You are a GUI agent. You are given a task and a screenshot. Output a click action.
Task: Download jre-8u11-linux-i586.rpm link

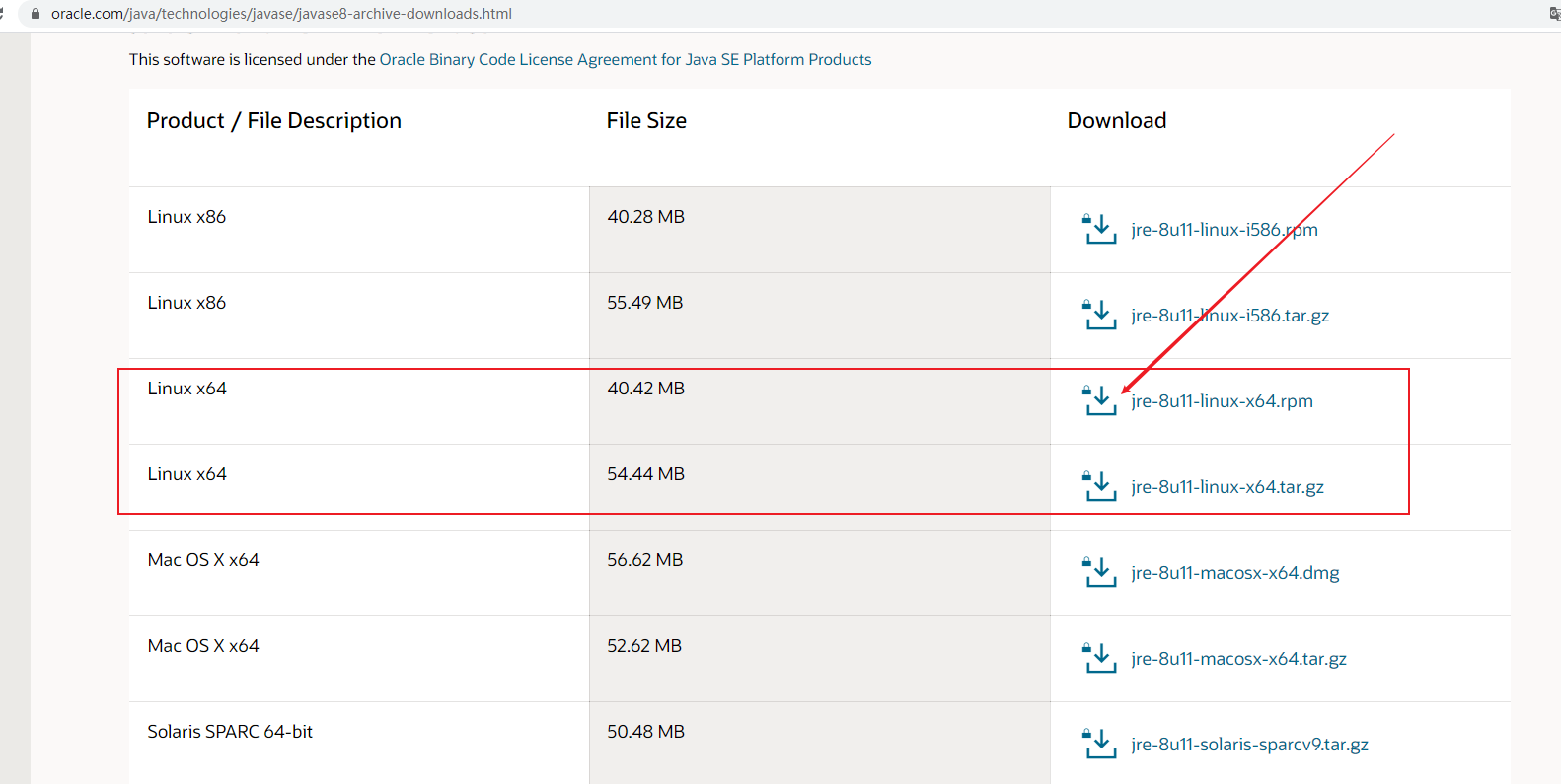[x=1225, y=230]
